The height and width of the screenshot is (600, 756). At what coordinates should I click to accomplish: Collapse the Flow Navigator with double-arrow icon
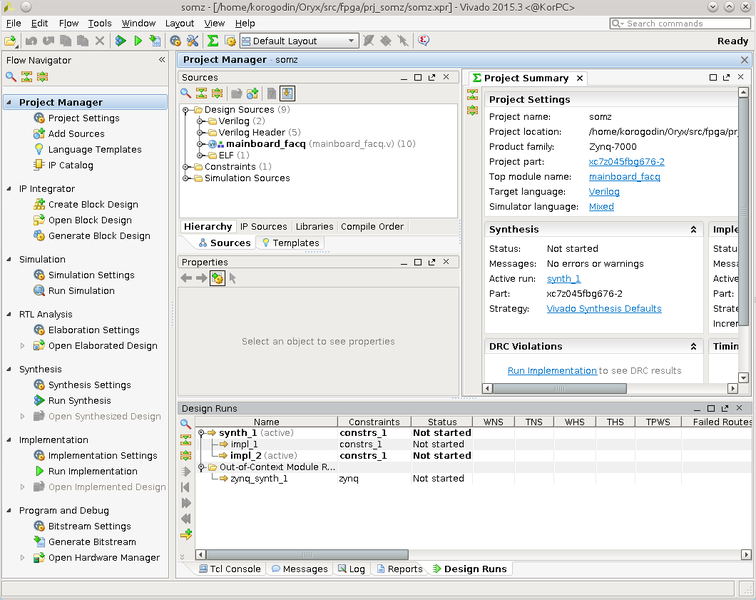[162, 60]
